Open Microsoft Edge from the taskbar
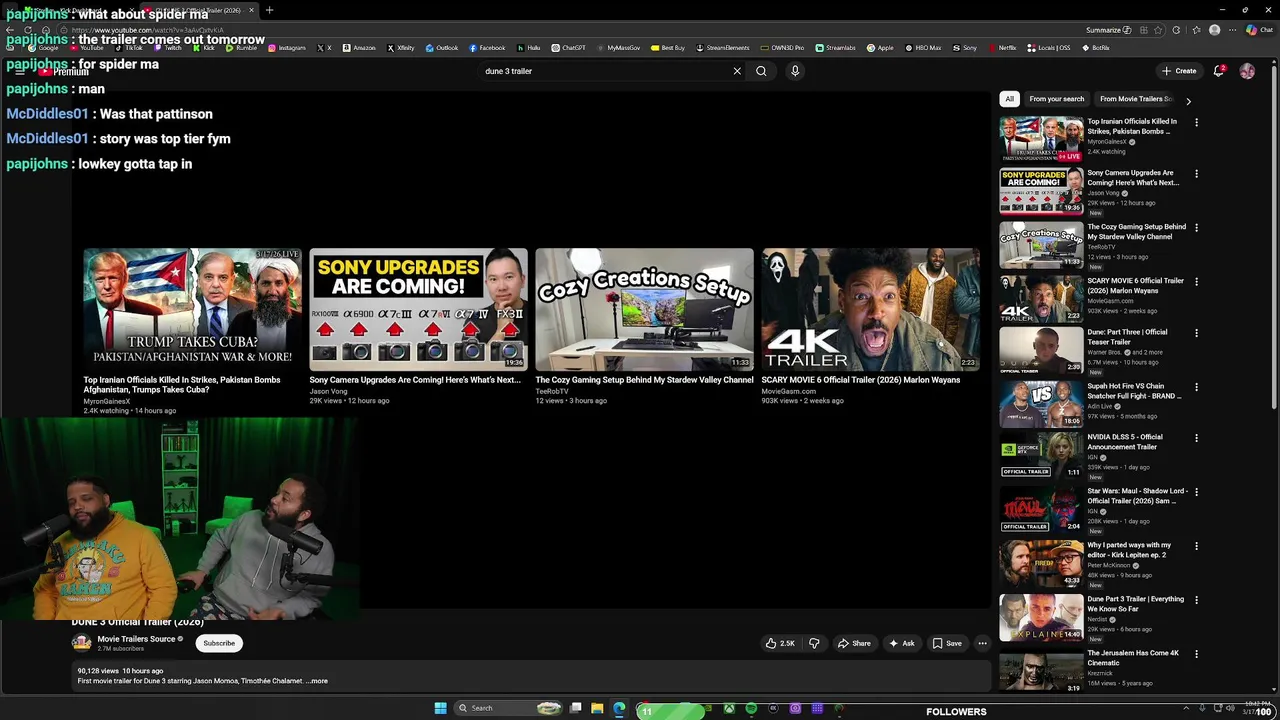 click(x=619, y=708)
